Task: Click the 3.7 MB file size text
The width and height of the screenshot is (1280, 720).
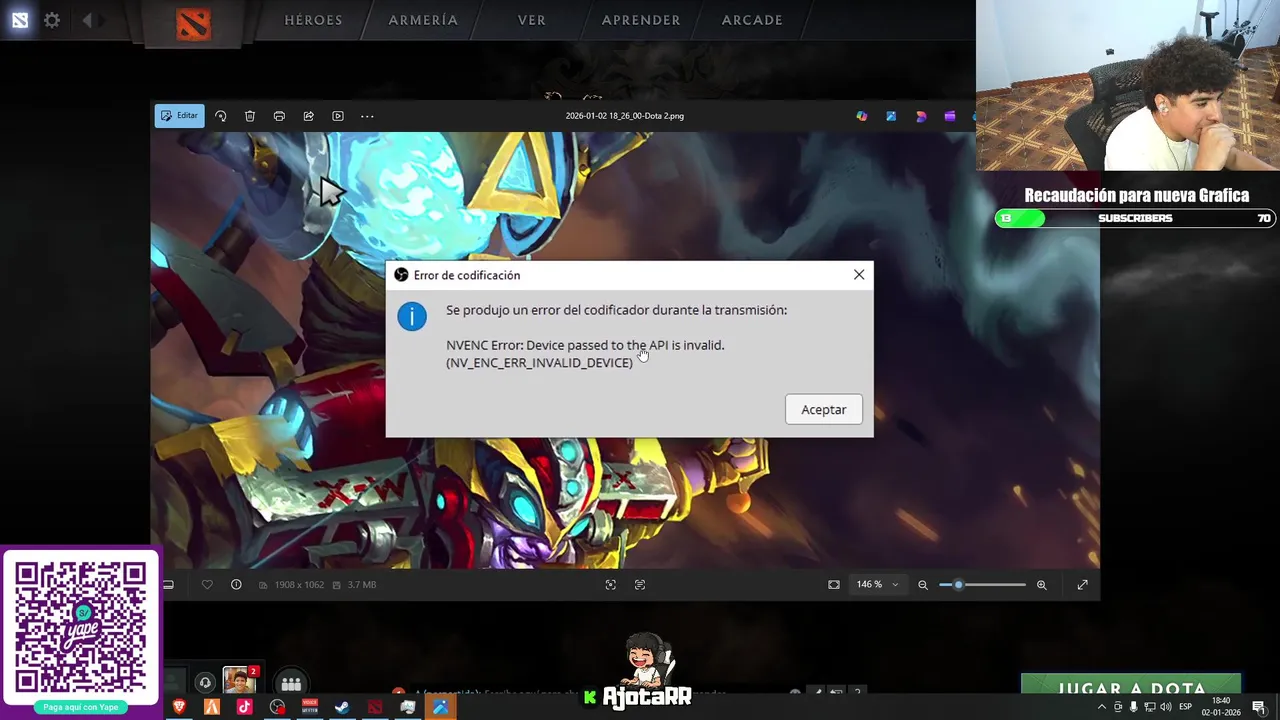Action: pos(362,585)
